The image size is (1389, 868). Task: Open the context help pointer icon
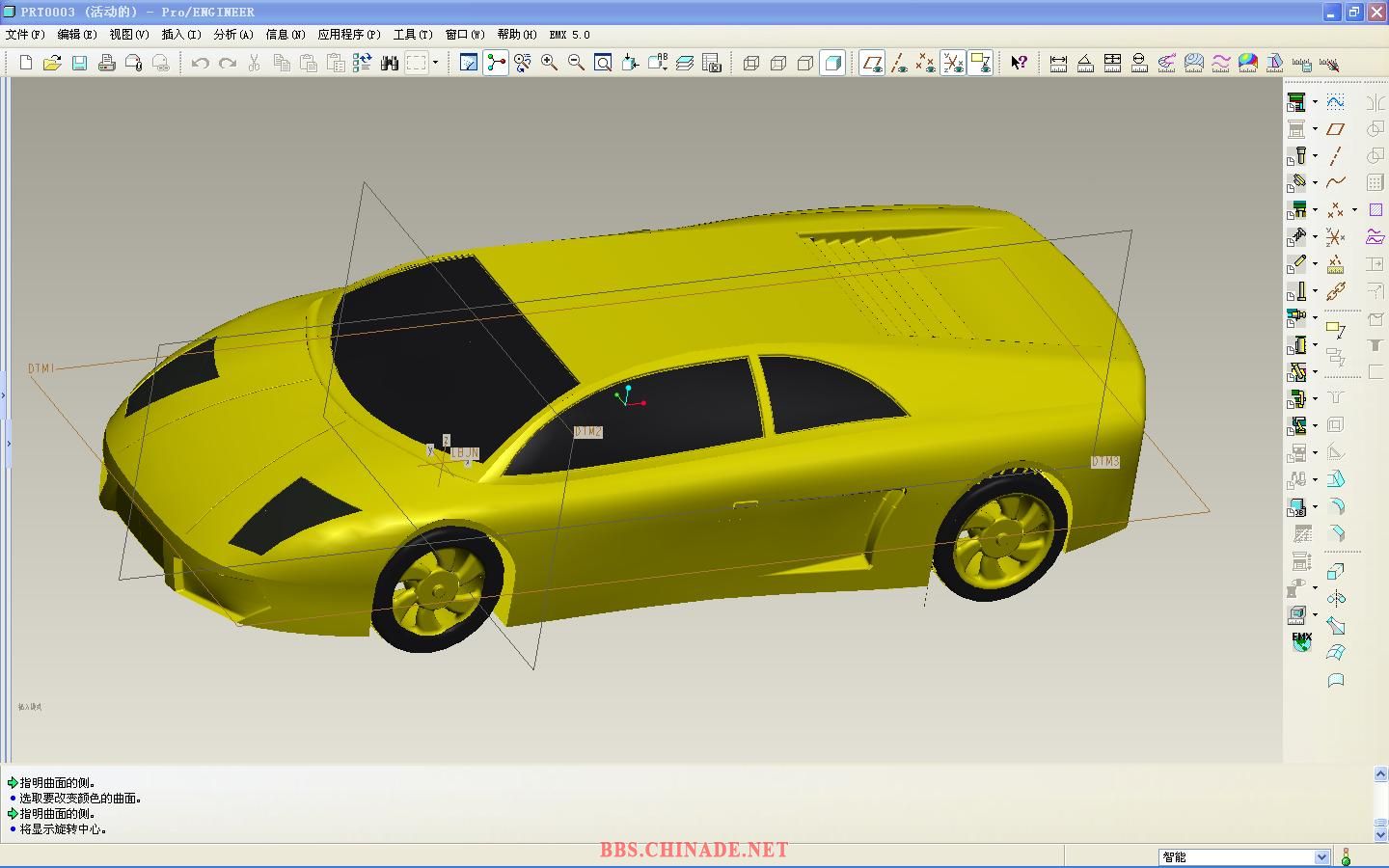(x=1019, y=63)
